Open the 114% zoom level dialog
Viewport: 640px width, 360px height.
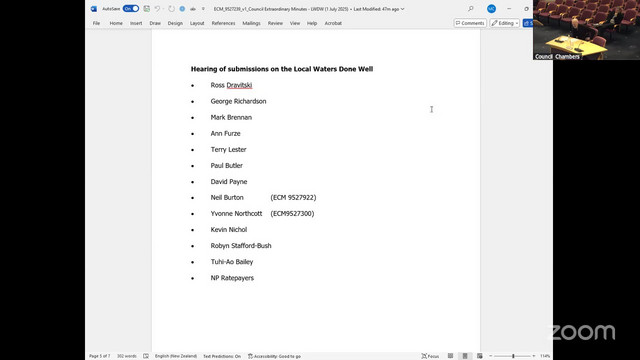click(545, 356)
